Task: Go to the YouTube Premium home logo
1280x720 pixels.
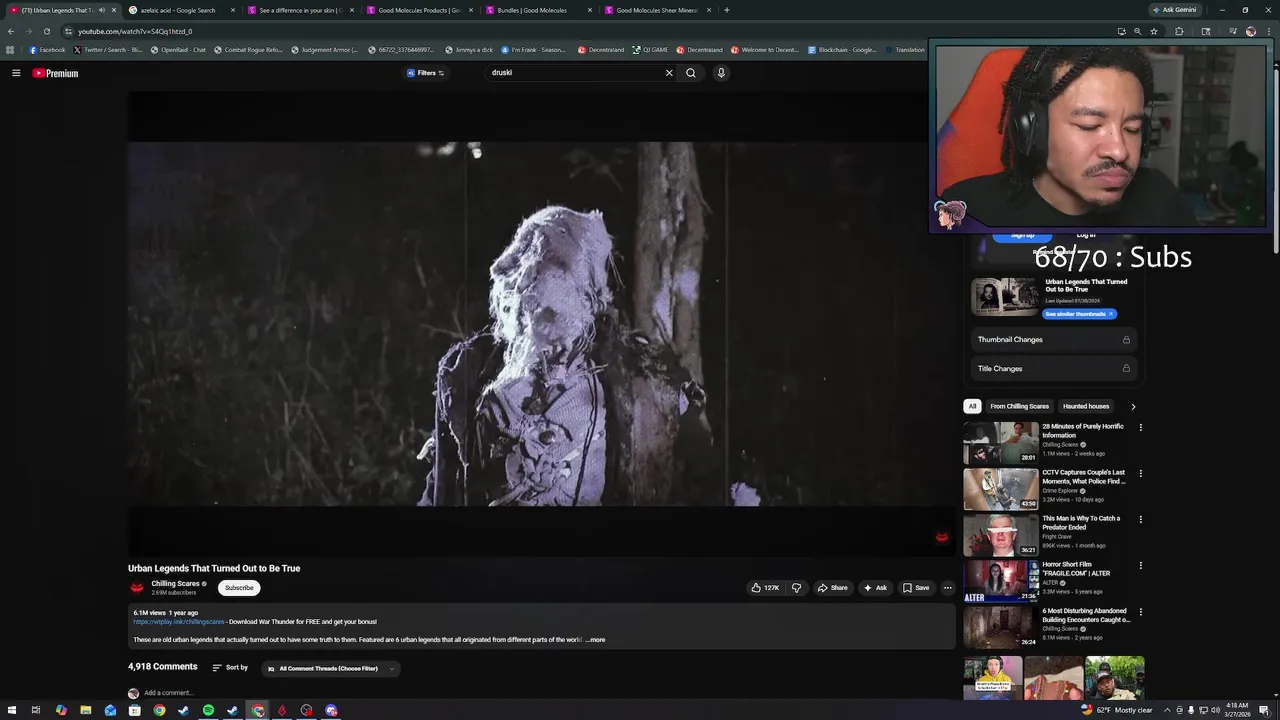Action: click(55, 73)
